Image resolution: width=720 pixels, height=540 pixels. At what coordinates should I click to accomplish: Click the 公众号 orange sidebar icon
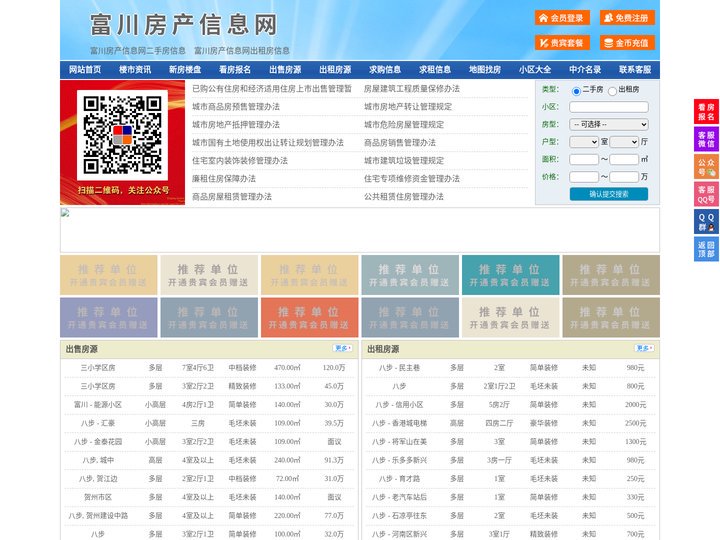coord(706,167)
